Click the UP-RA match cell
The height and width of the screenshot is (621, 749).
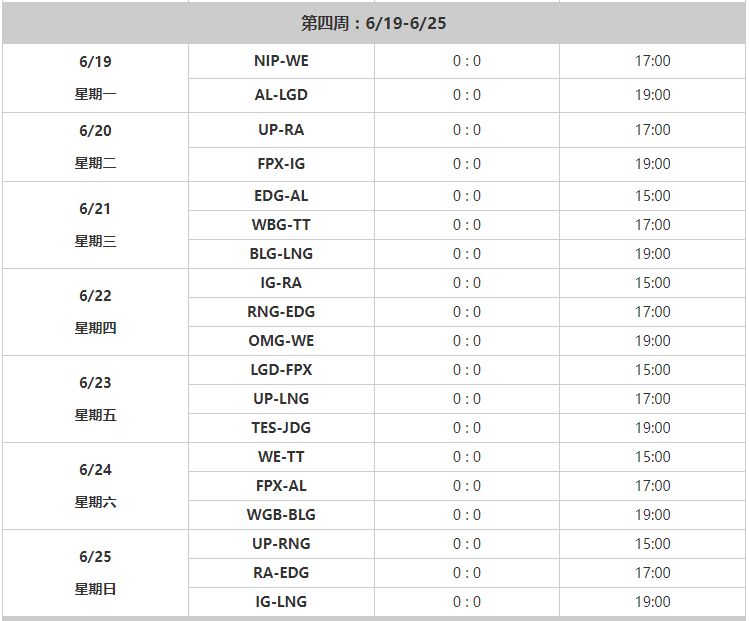tap(281, 130)
